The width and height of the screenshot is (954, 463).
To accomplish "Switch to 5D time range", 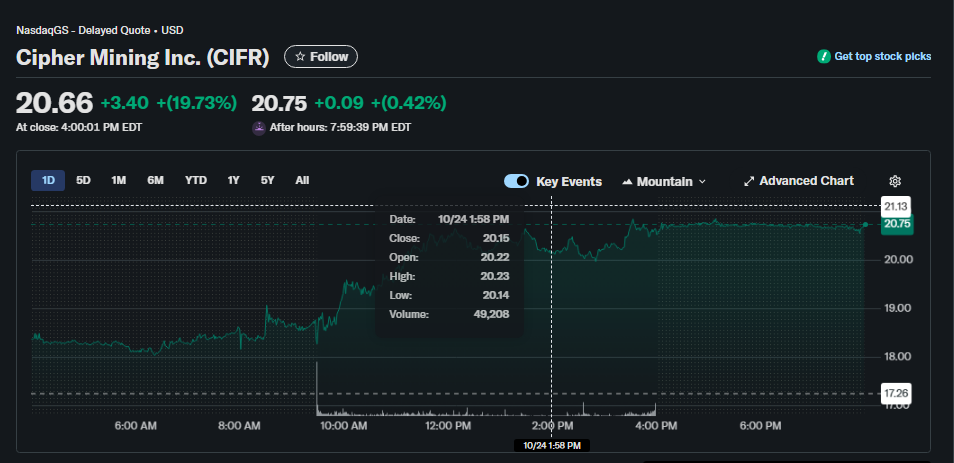I will (84, 180).
